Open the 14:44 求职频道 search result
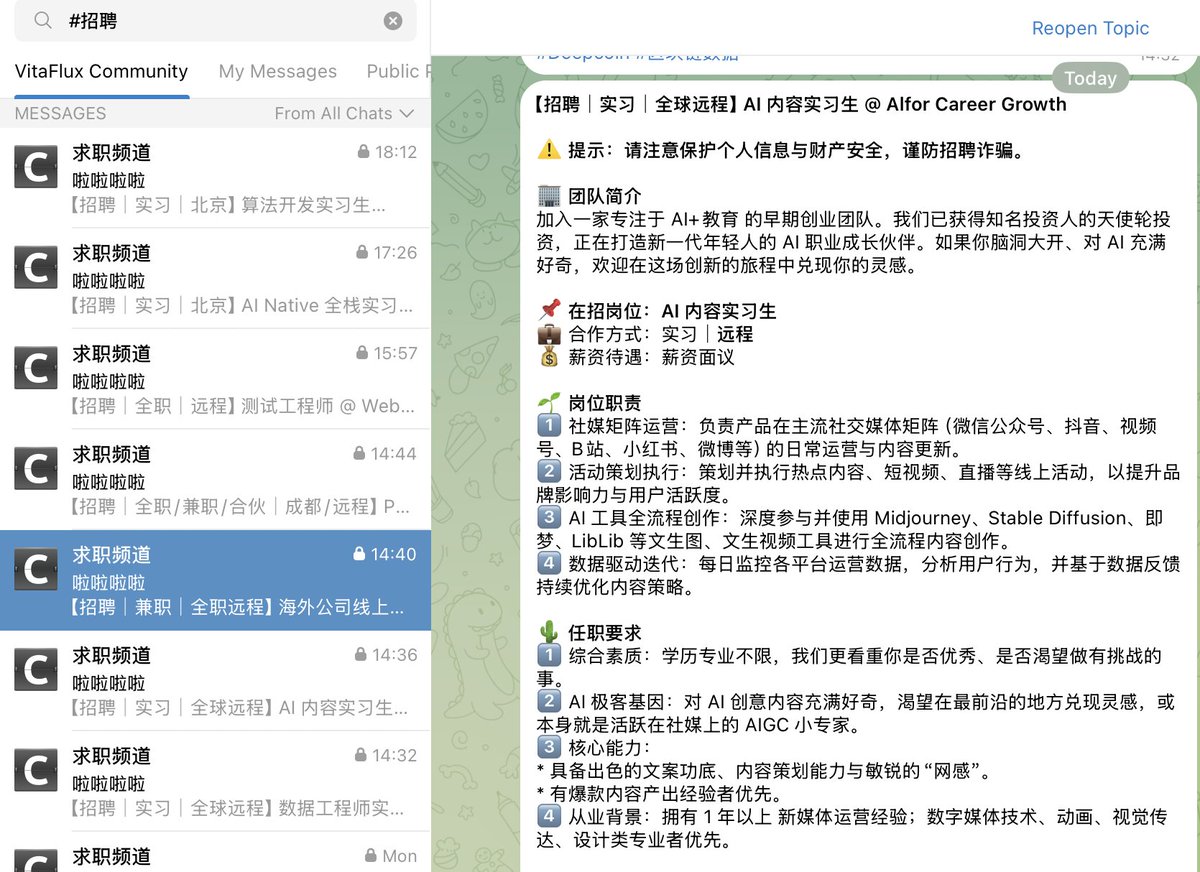Image resolution: width=1200 pixels, height=872 pixels. (215, 479)
